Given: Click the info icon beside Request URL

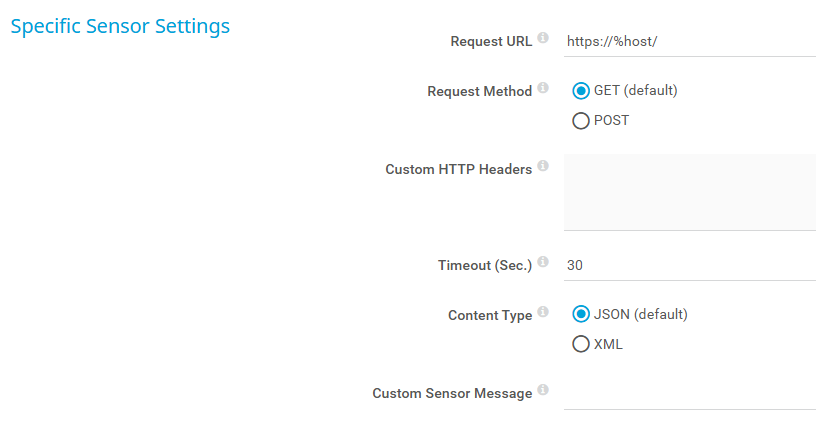Looking at the screenshot, I should click(543, 38).
